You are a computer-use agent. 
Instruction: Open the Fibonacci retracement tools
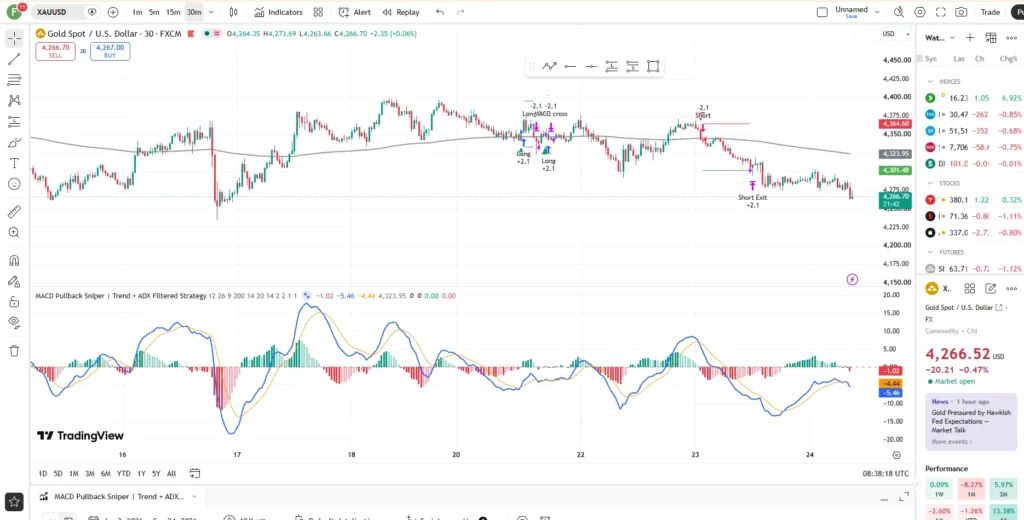[x=14, y=80]
